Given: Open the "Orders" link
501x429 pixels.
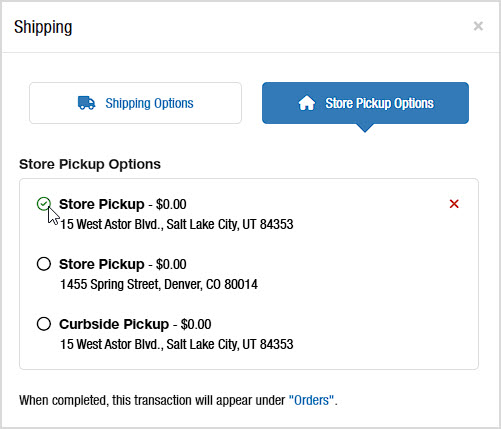Looking at the screenshot, I should tap(311, 400).
